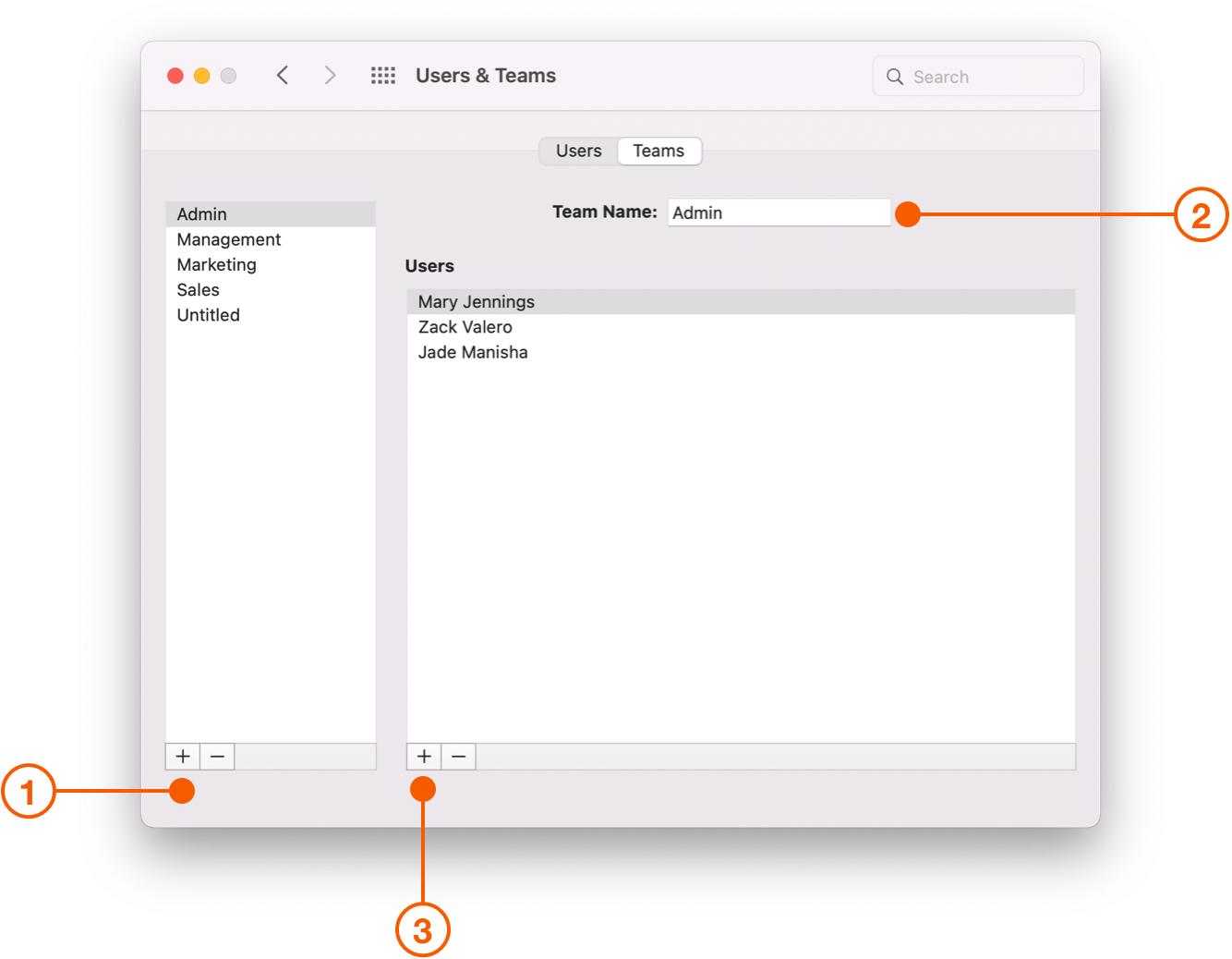Click the minus icon to remove a team
The image size is (1232, 959).
click(217, 756)
